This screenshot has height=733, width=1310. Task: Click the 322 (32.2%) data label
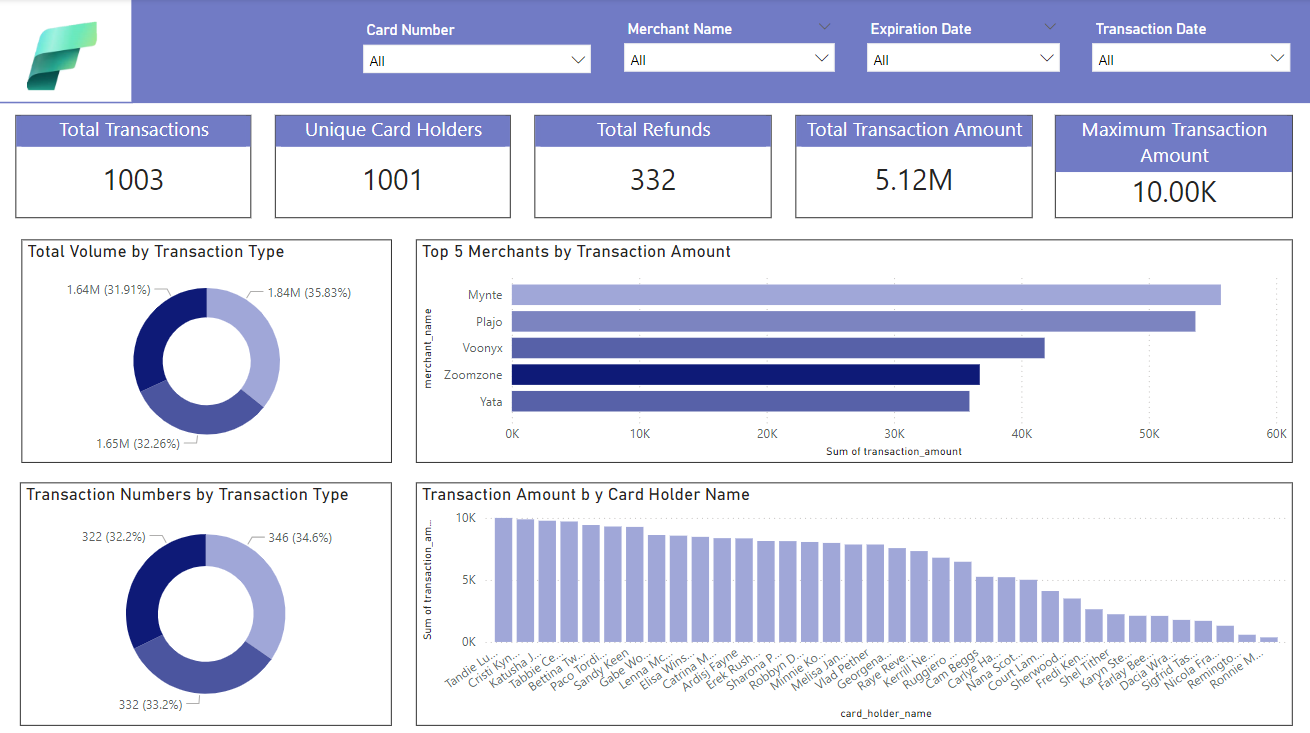pos(114,538)
